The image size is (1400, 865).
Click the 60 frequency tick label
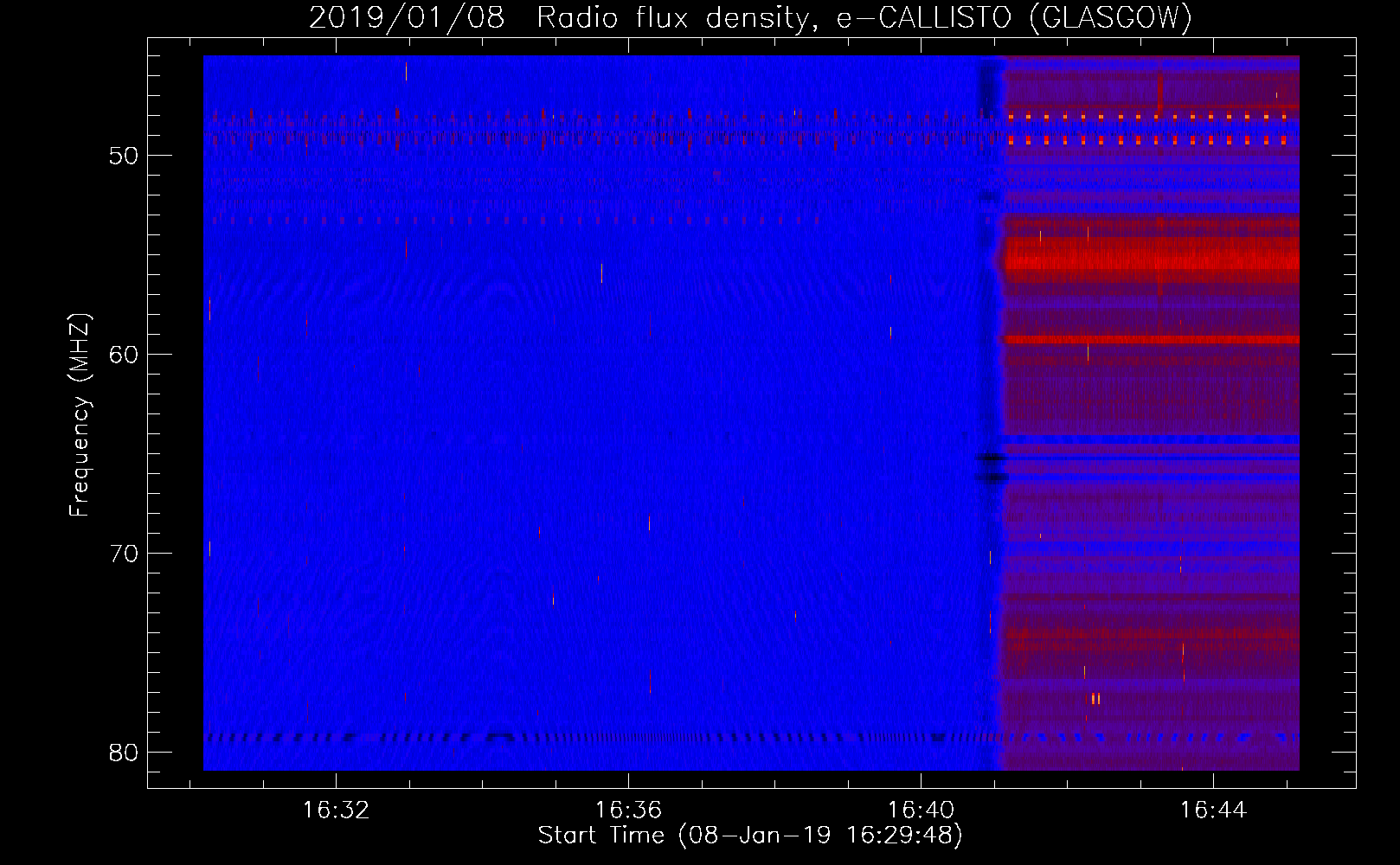coord(124,355)
